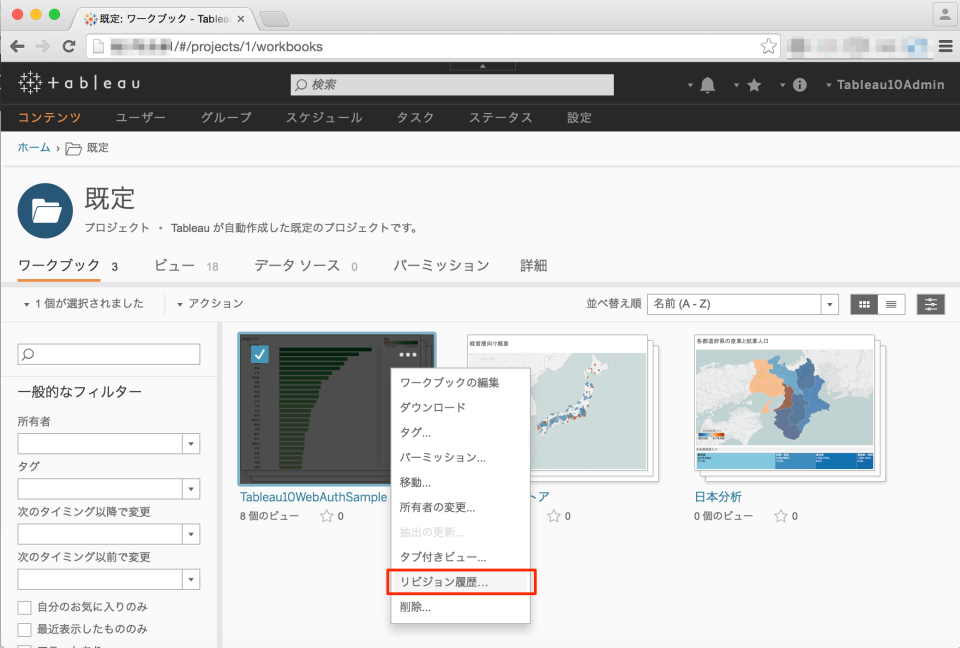
Task: Open favorites via the star icon
Action: [x=754, y=85]
